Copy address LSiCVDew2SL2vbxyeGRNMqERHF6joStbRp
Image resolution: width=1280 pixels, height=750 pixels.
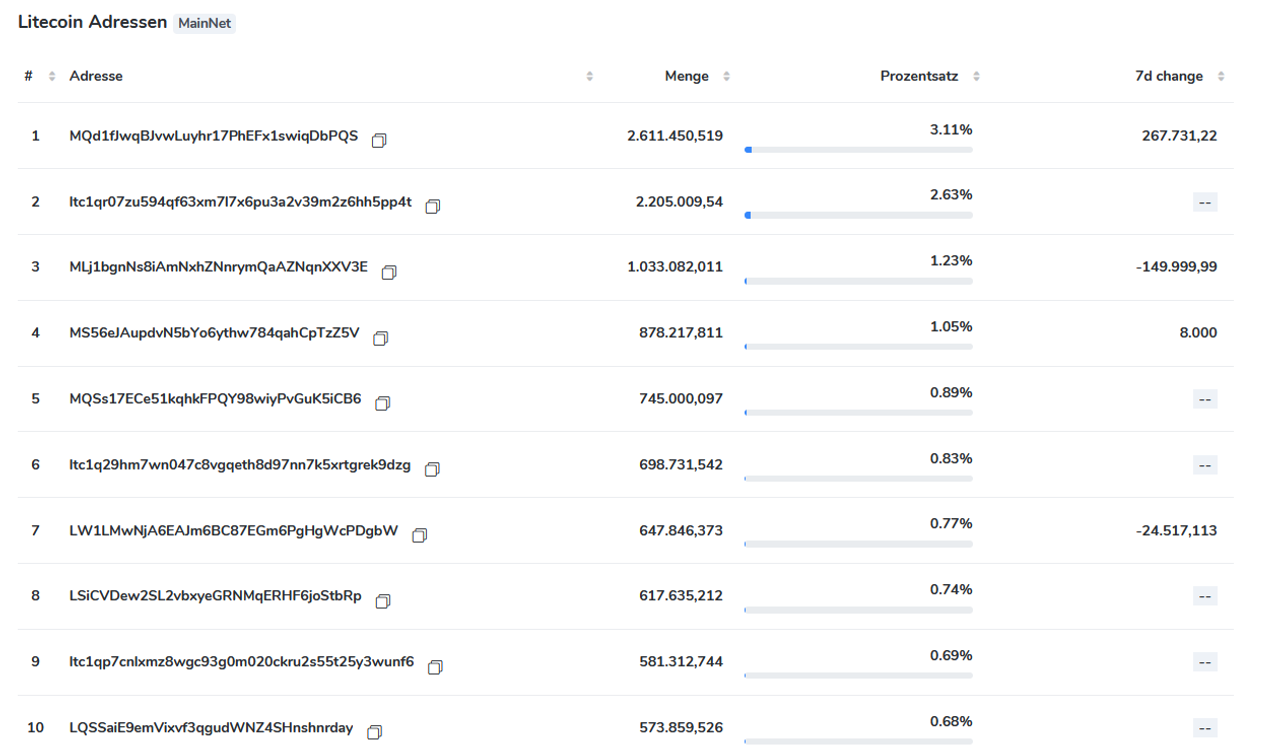383,601
